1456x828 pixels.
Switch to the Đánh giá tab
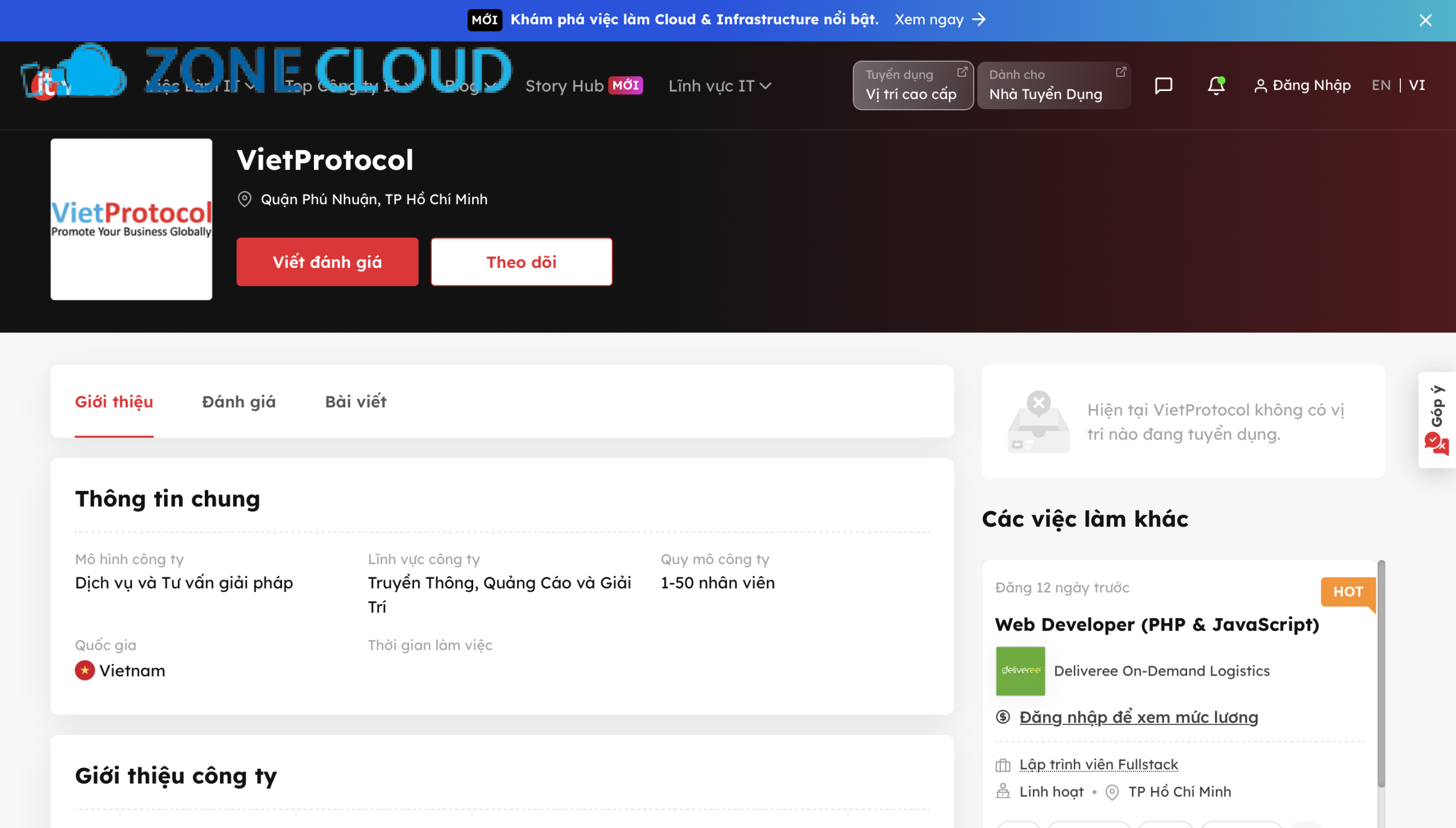[x=239, y=401]
